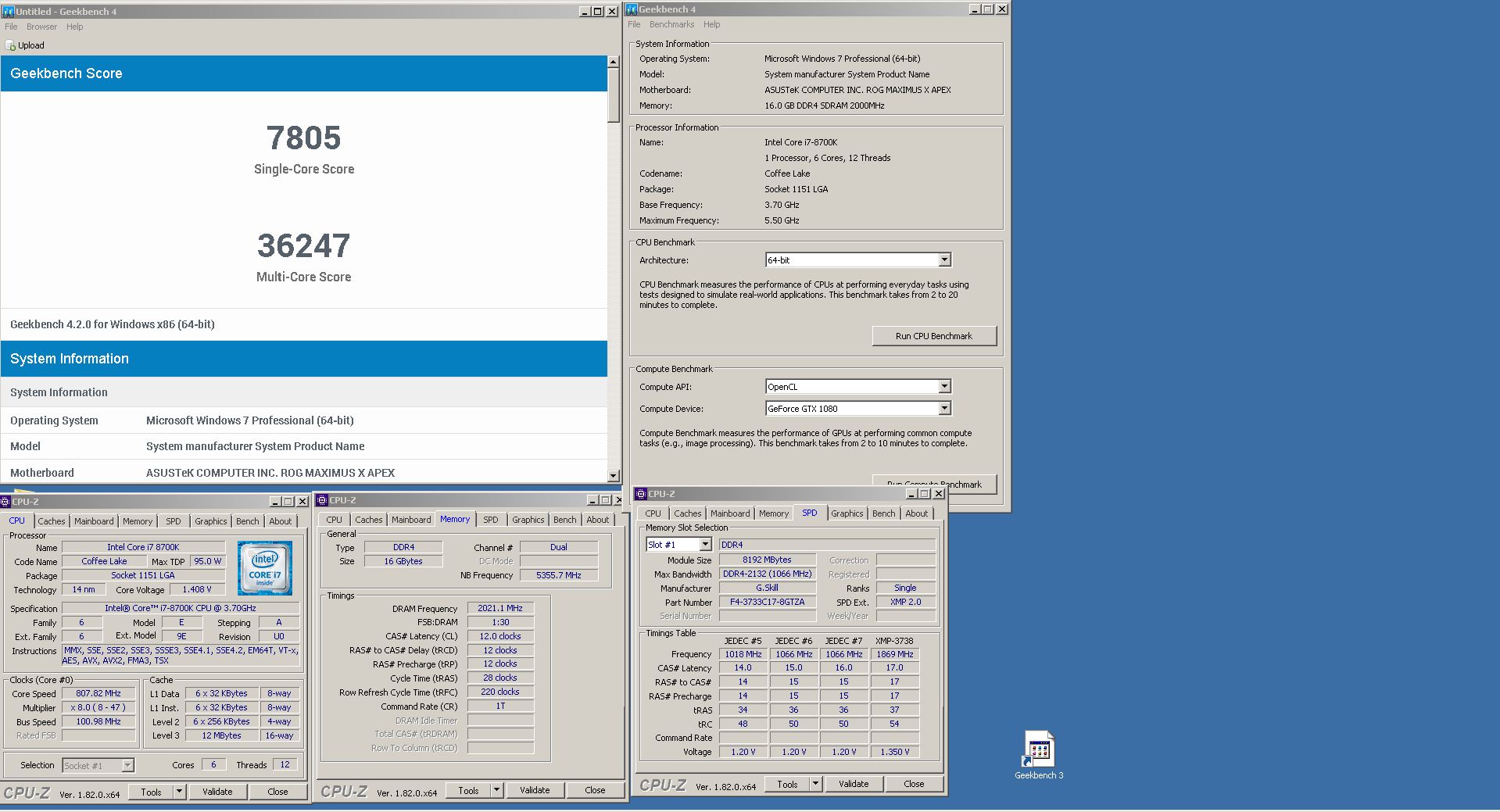Switch to About tab in CPU-Z SPD window
The height and width of the screenshot is (812, 1500).
(916, 513)
